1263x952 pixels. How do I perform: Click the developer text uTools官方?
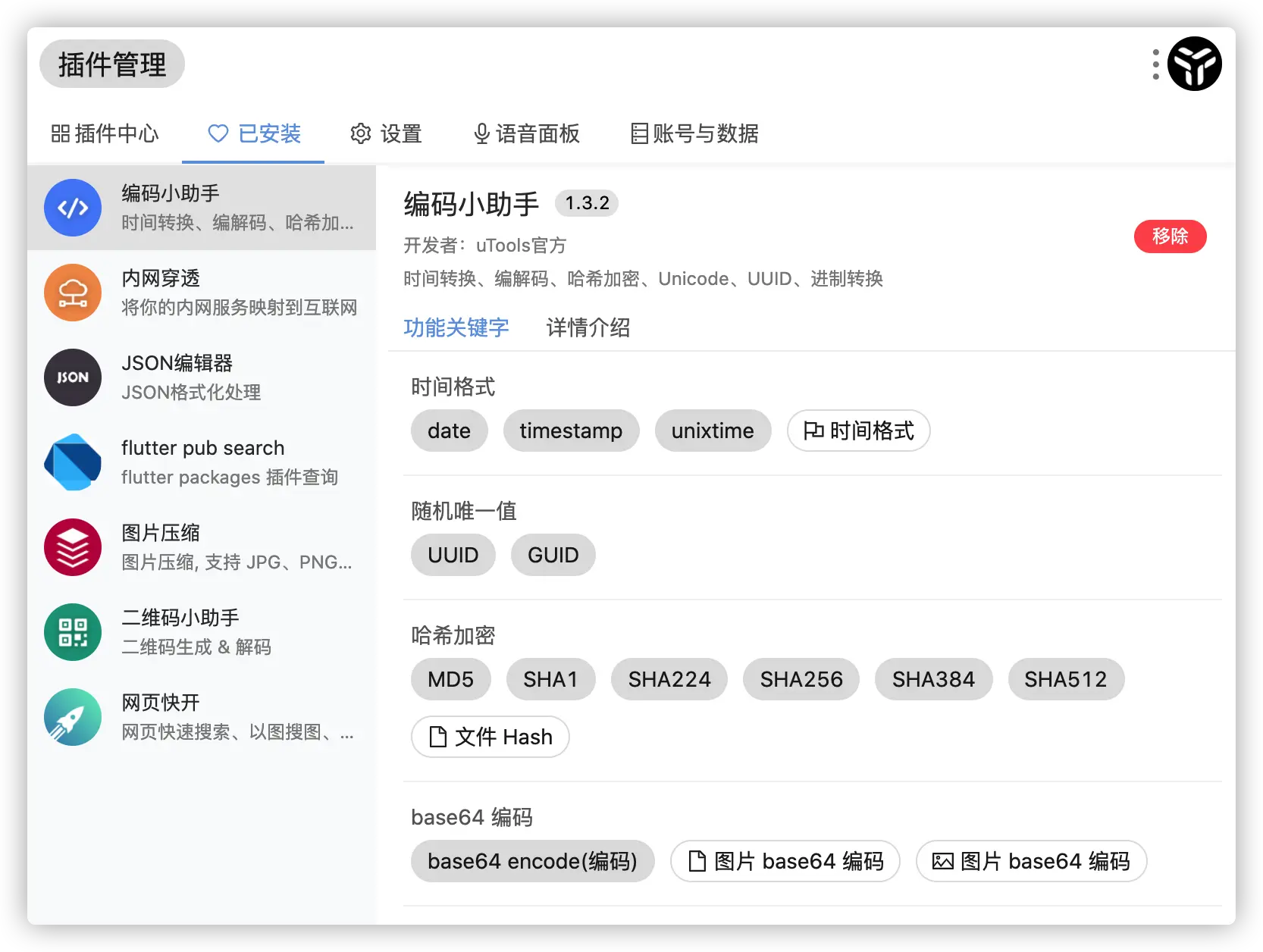pyautogui.click(x=521, y=246)
